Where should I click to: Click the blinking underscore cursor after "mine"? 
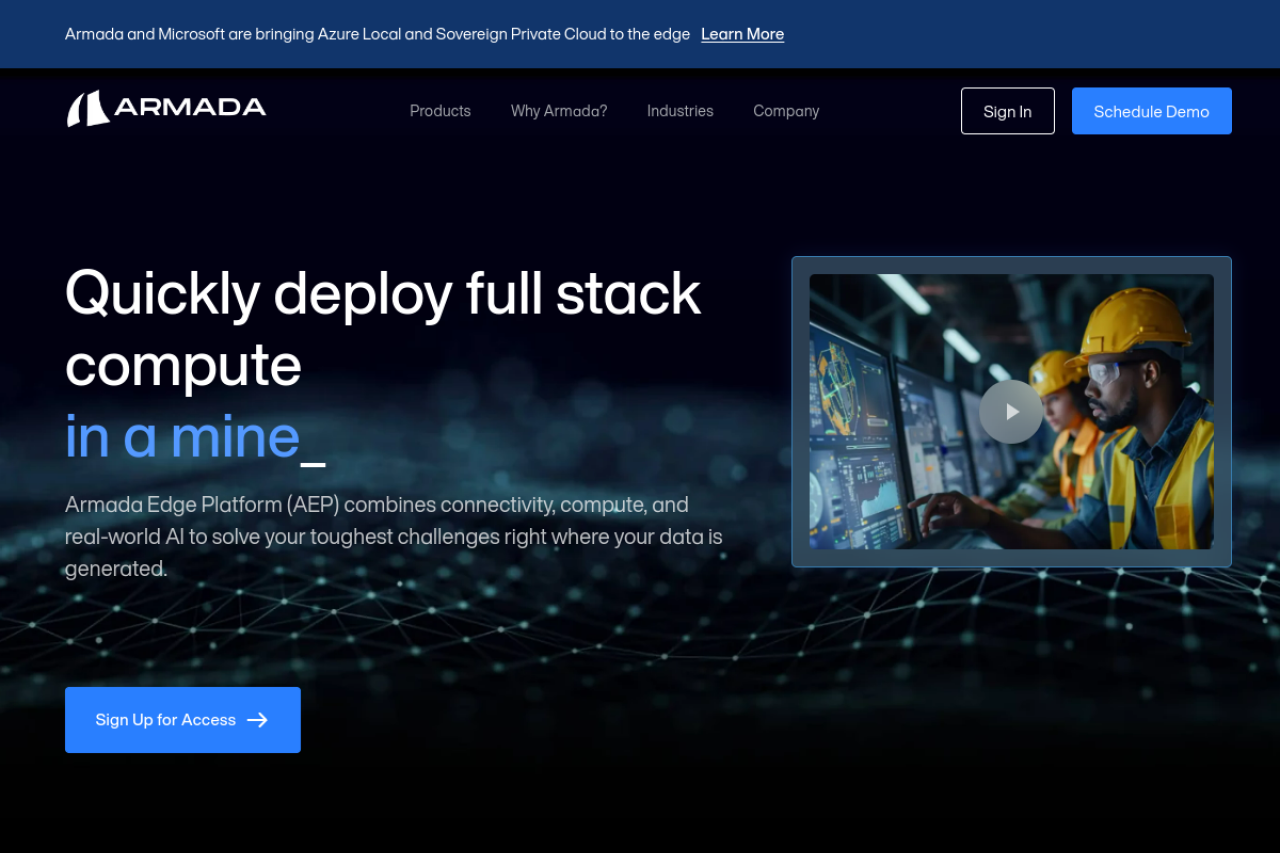(313, 462)
